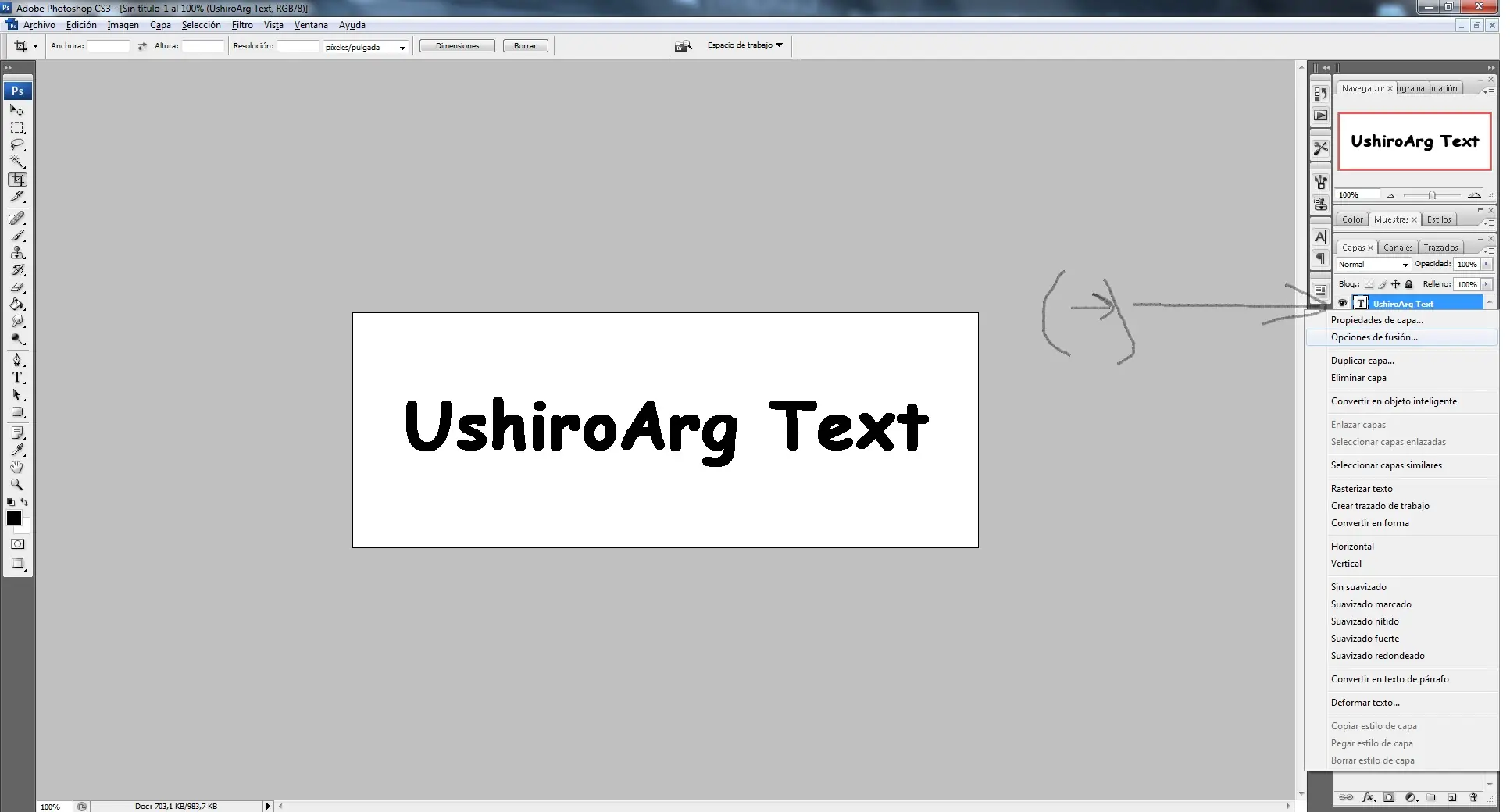Toggle lock image pixels
Image resolution: width=1510 pixels, height=812 pixels.
1382,284
